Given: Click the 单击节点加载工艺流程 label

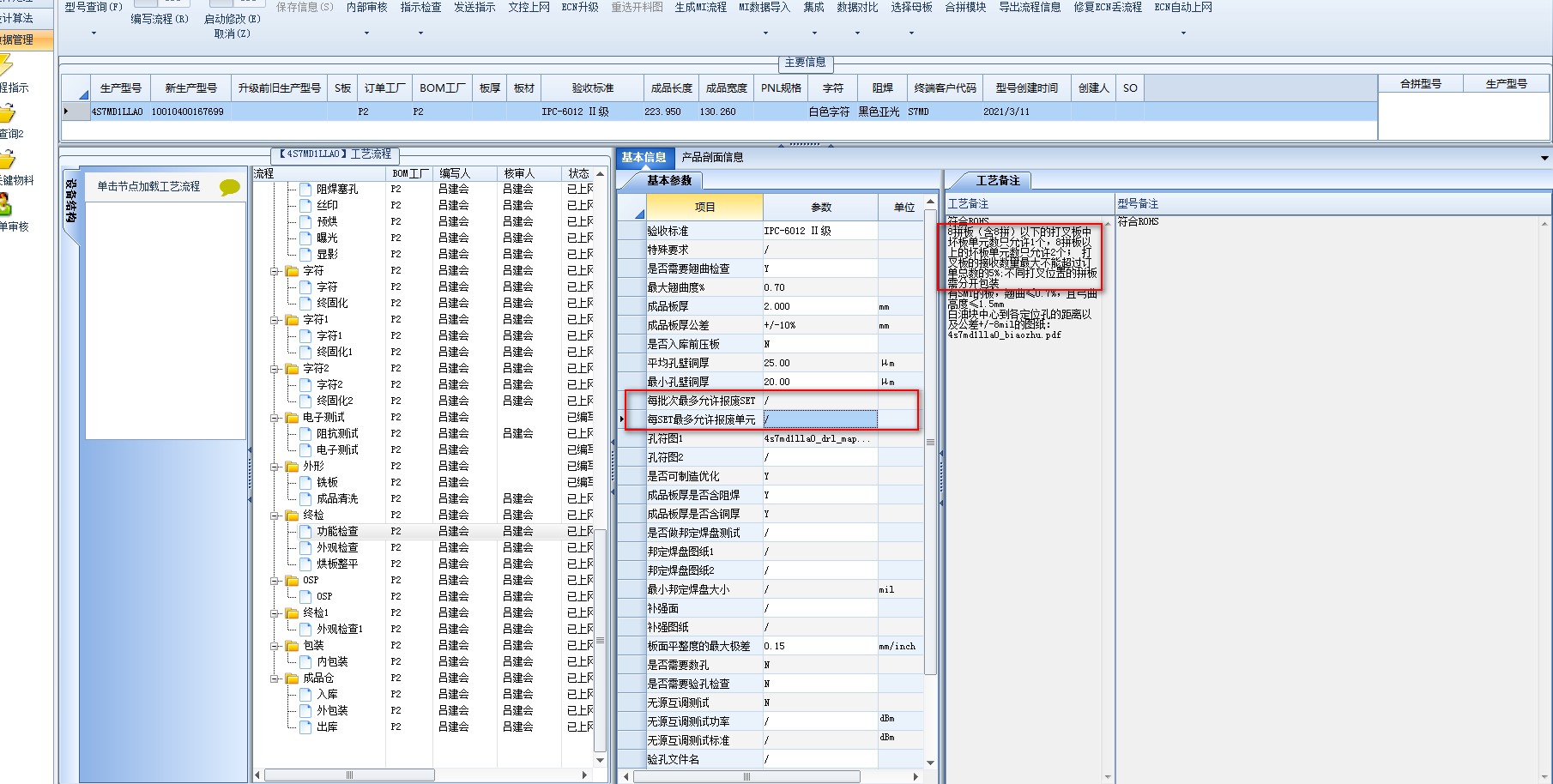Looking at the screenshot, I should pyautogui.click(x=148, y=186).
